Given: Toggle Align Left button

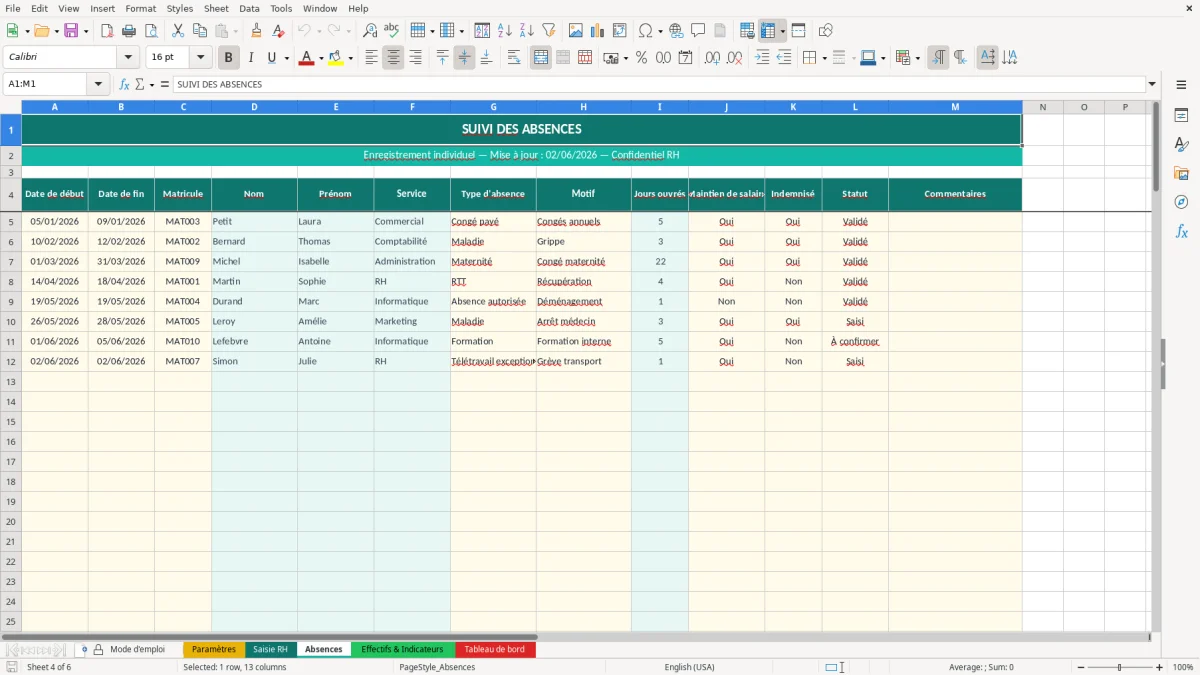Looking at the screenshot, I should pos(371,58).
